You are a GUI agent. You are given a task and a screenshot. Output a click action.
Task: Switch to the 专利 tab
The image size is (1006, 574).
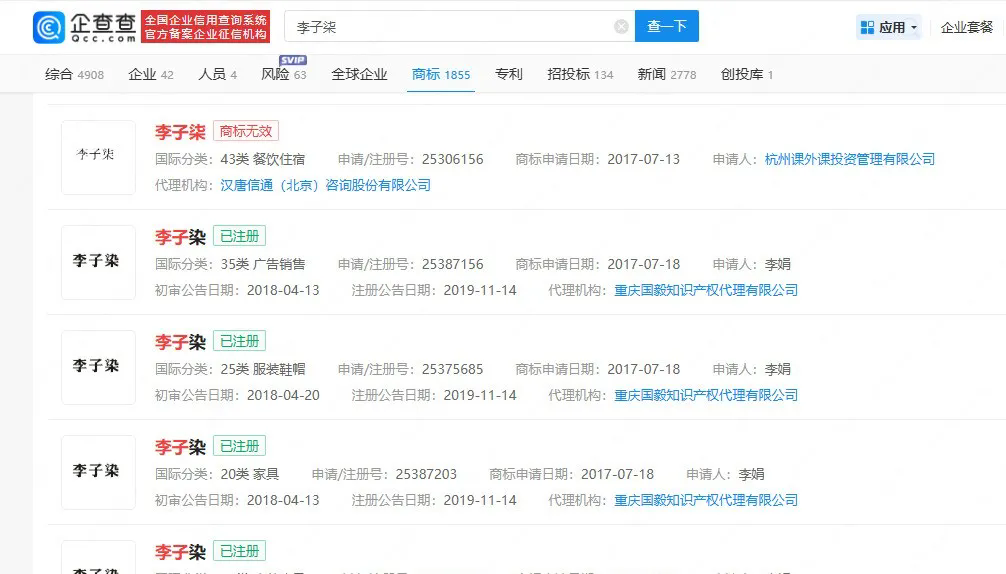coord(509,74)
